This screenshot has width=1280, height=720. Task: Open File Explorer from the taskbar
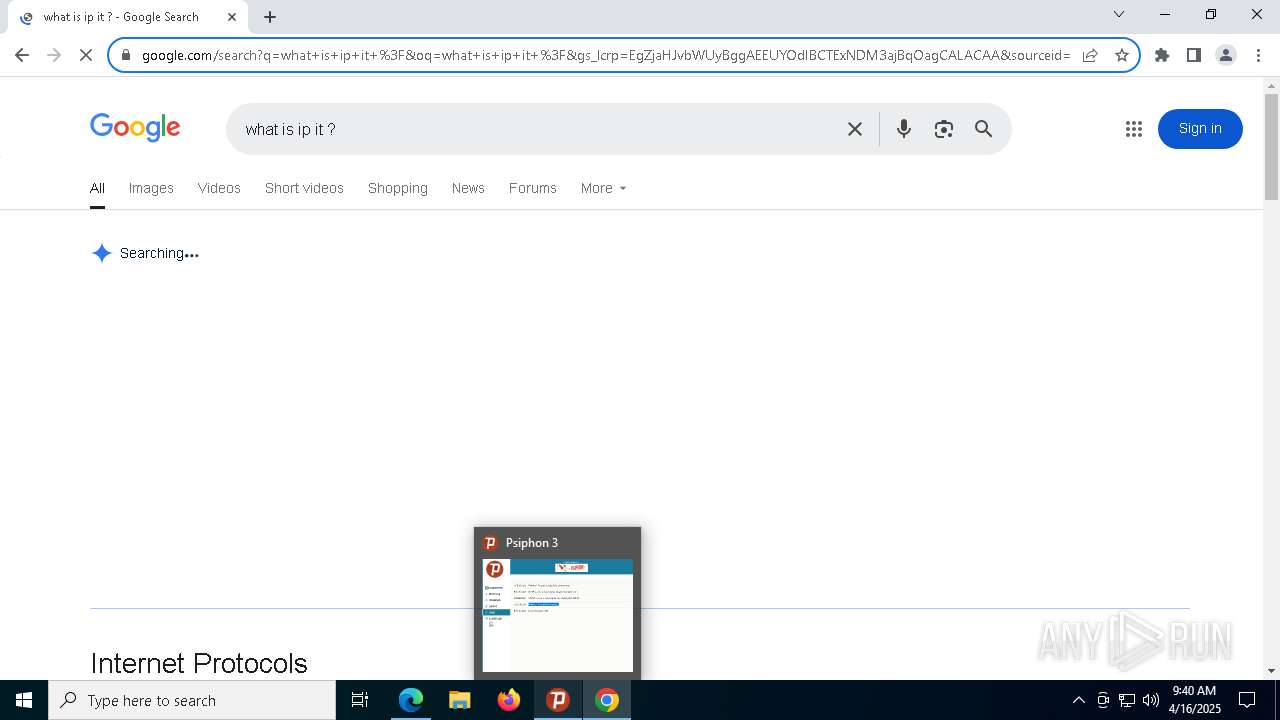point(460,700)
